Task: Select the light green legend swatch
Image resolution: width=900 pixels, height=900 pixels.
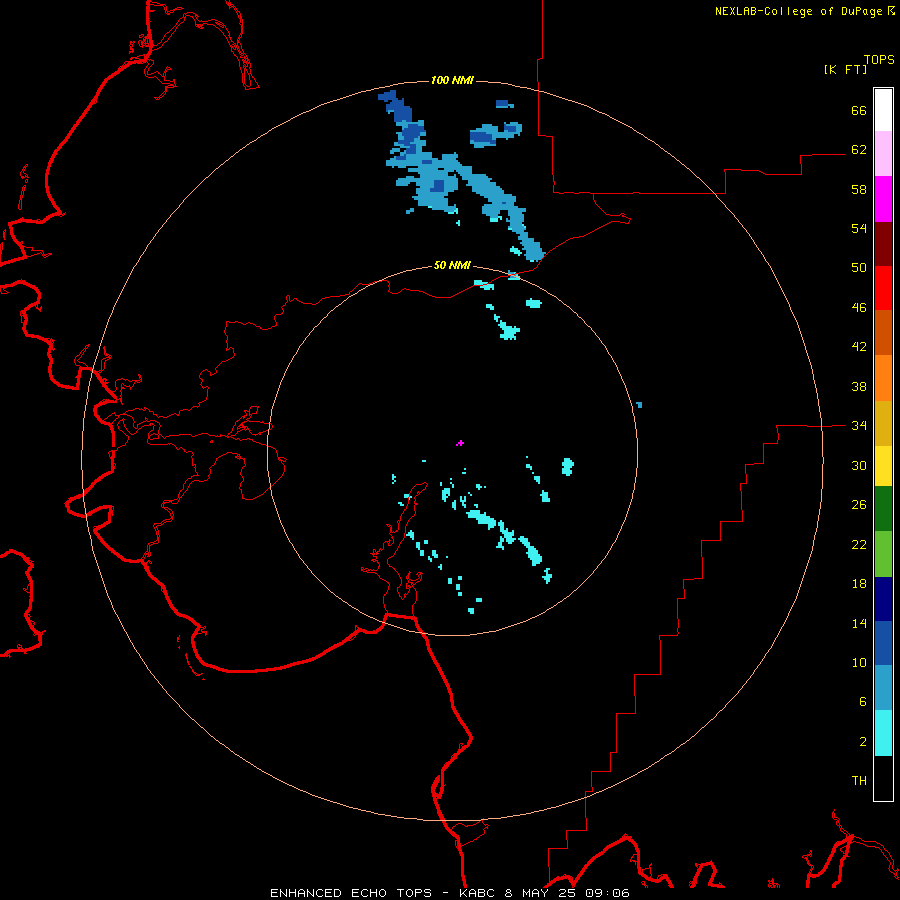Action: [x=883, y=554]
